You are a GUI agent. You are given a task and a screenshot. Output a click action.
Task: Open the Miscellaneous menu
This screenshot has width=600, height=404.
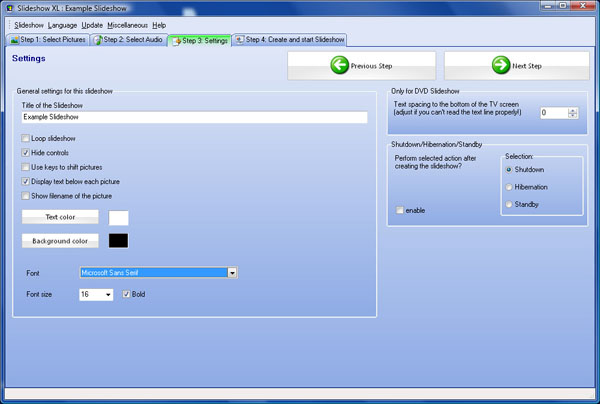tap(128, 24)
